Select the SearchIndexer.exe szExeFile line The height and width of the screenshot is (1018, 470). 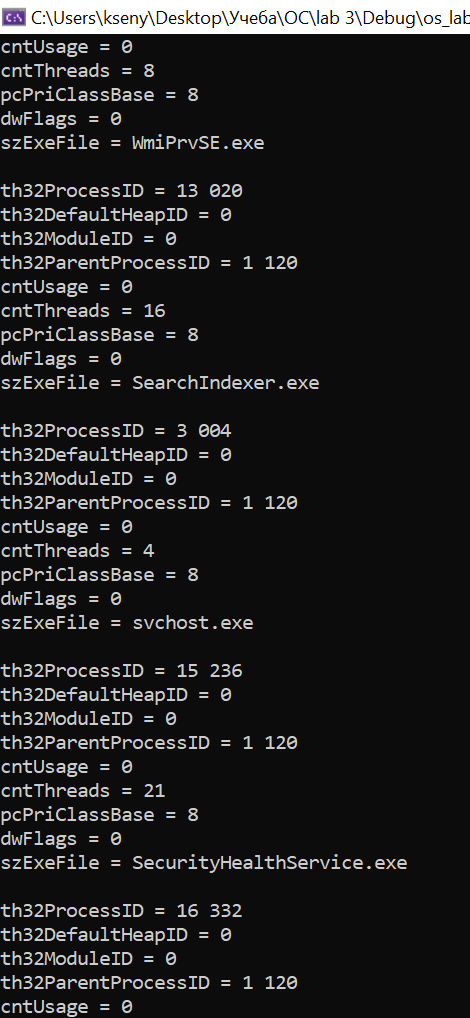(160, 383)
